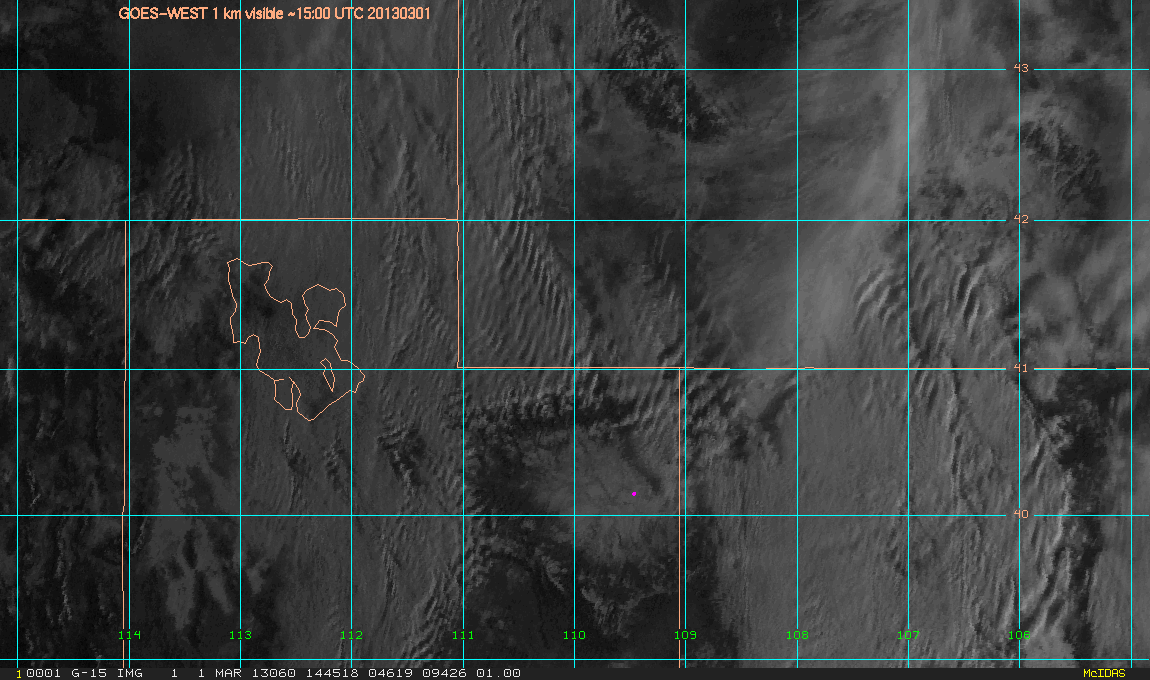This screenshot has height=680, width=1150.
Task: Click the McIDAS label in the status bar
Action: 1104,673
